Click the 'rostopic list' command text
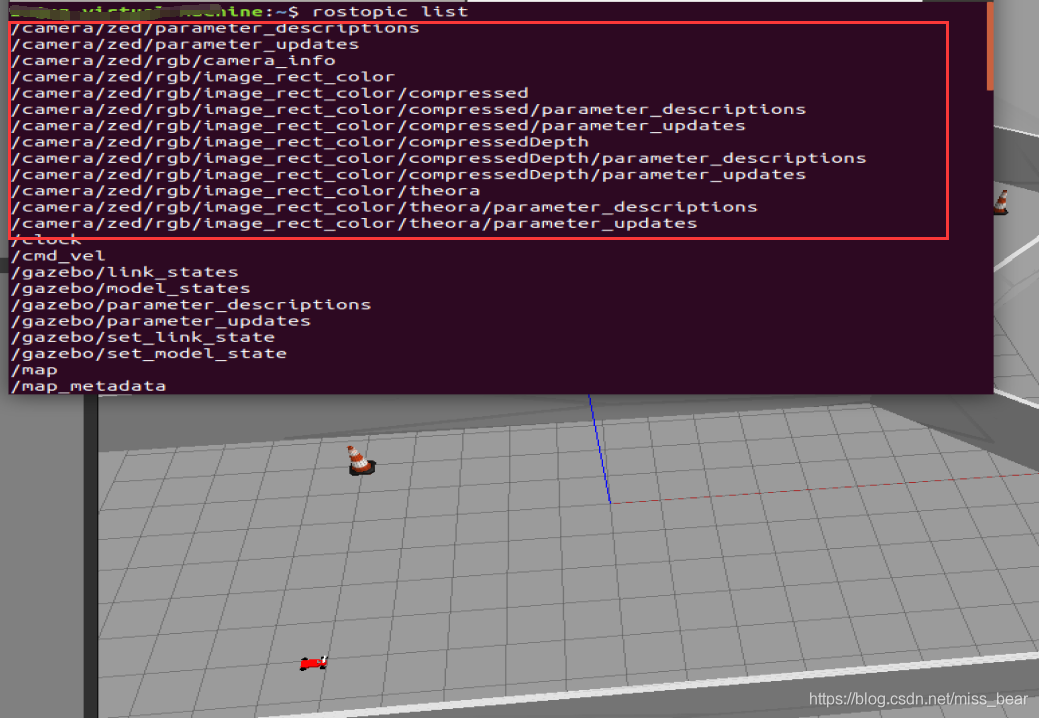 390,11
